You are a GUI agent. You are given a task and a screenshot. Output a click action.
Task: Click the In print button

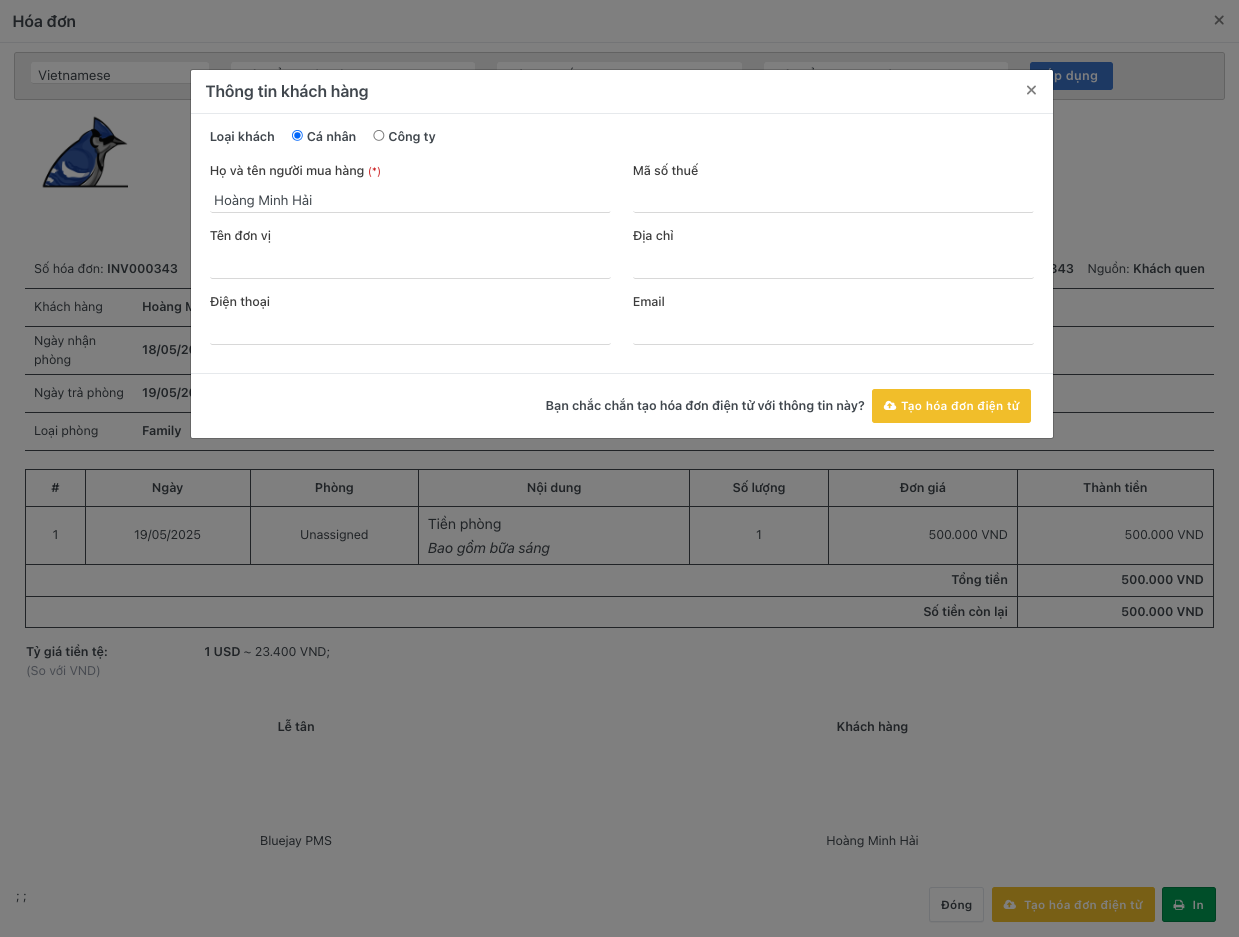tap(1189, 905)
